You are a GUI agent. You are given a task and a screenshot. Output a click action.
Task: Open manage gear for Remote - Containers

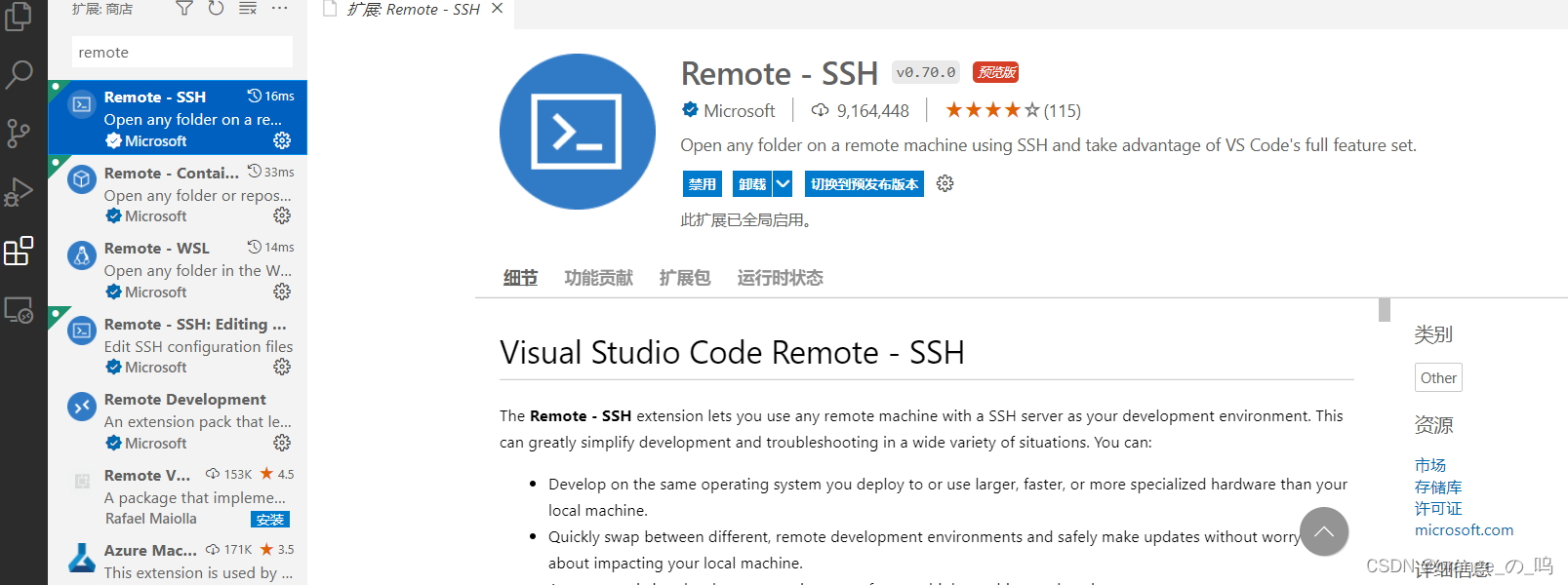(x=282, y=215)
